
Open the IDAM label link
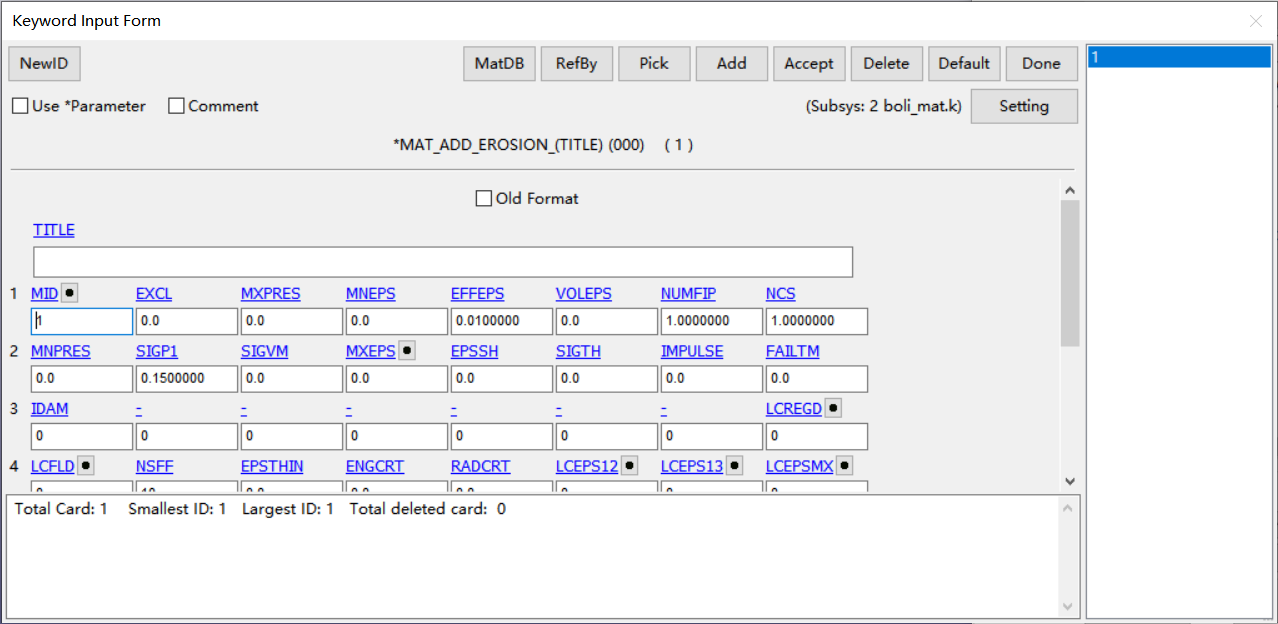50,409
